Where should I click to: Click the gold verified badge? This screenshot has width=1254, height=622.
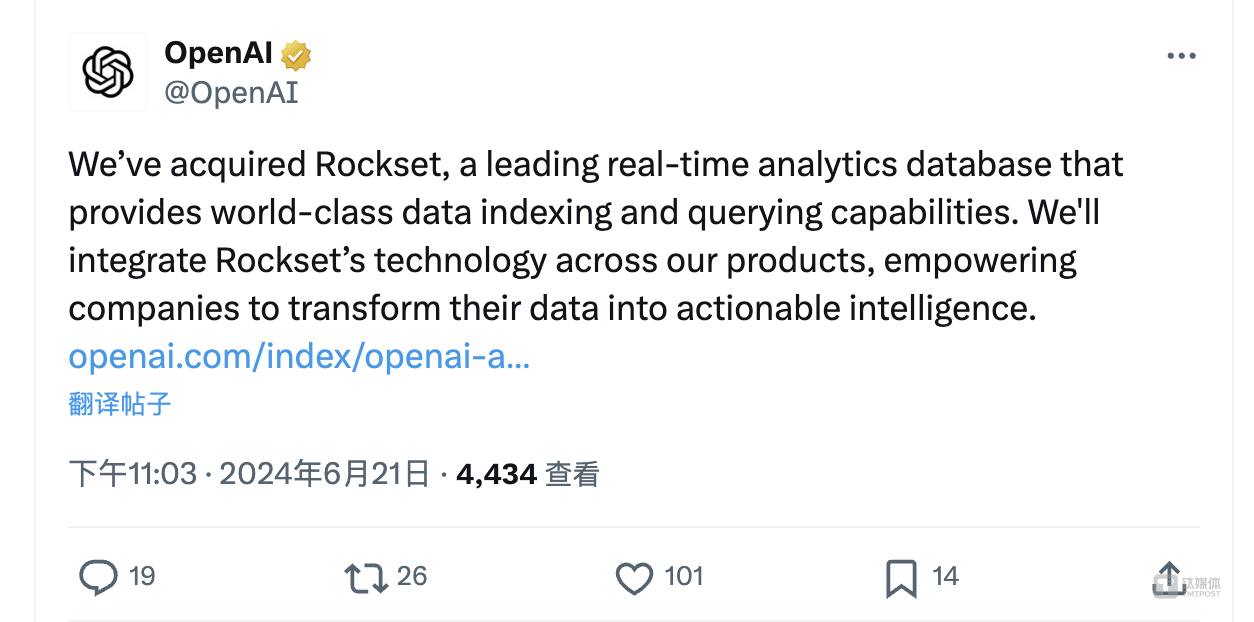pos(295,55)
